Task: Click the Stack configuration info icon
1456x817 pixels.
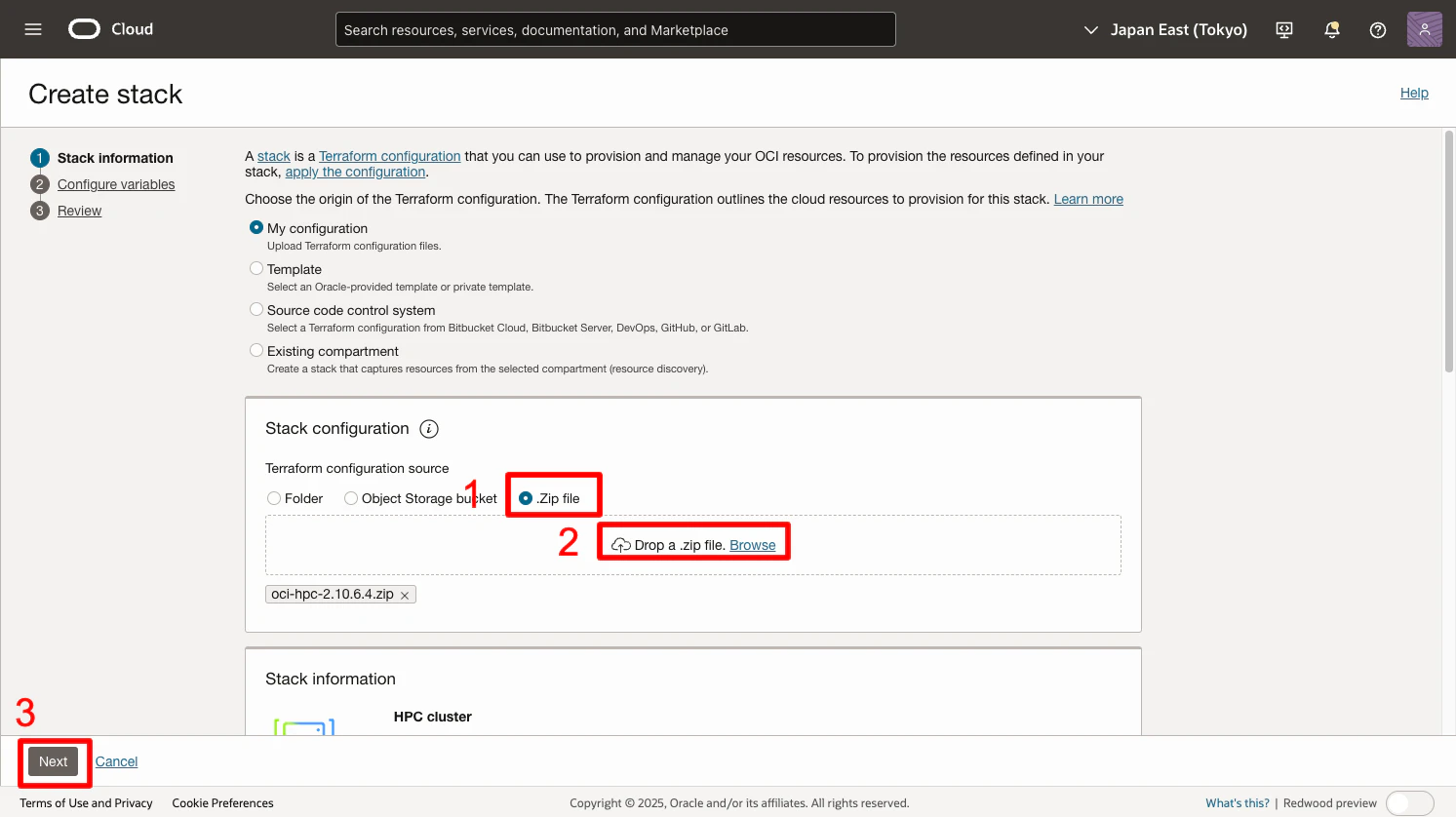Action: point(429,429)
